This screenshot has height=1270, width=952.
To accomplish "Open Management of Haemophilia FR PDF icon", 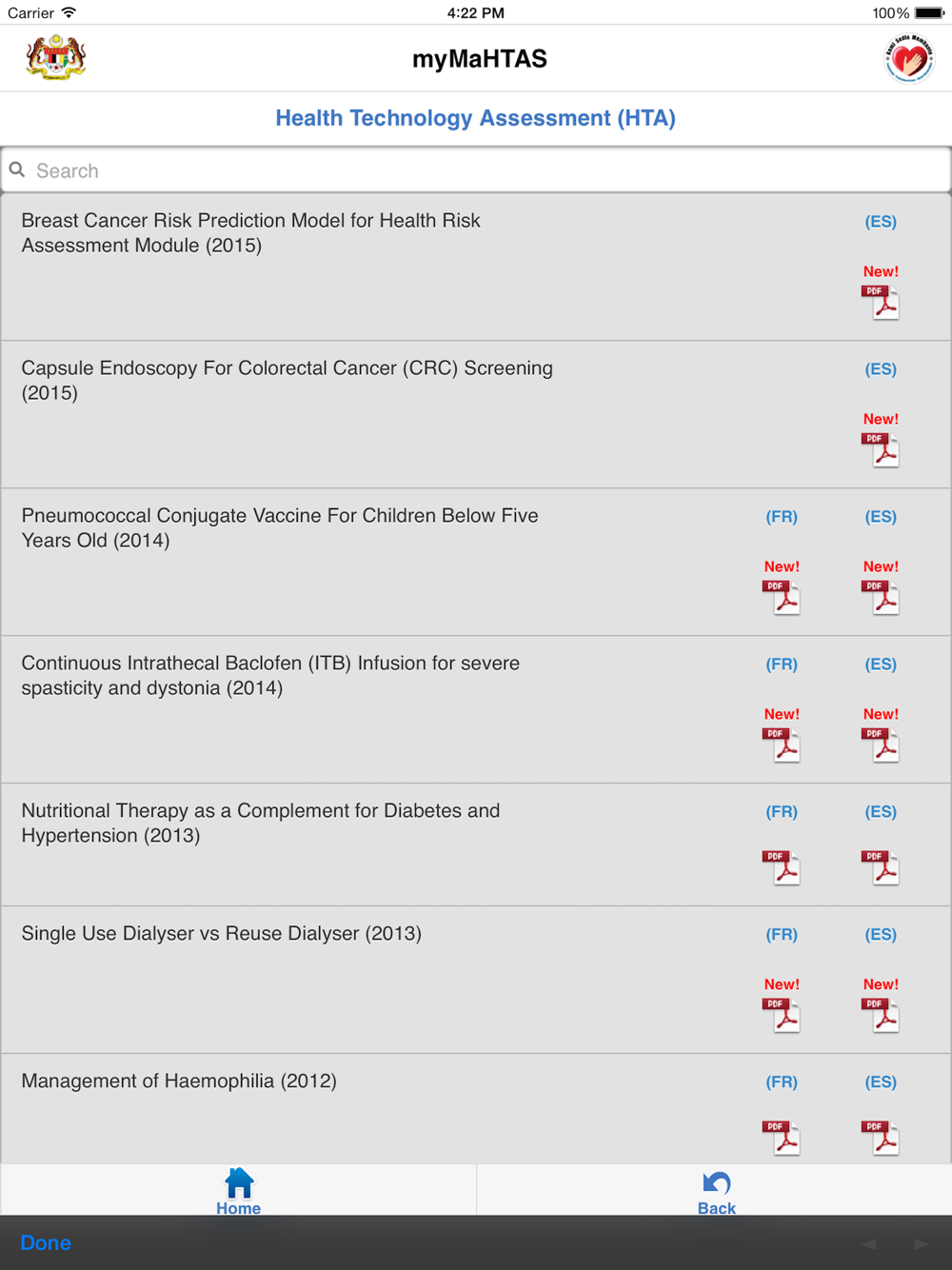I will [x=782, y=1138].
